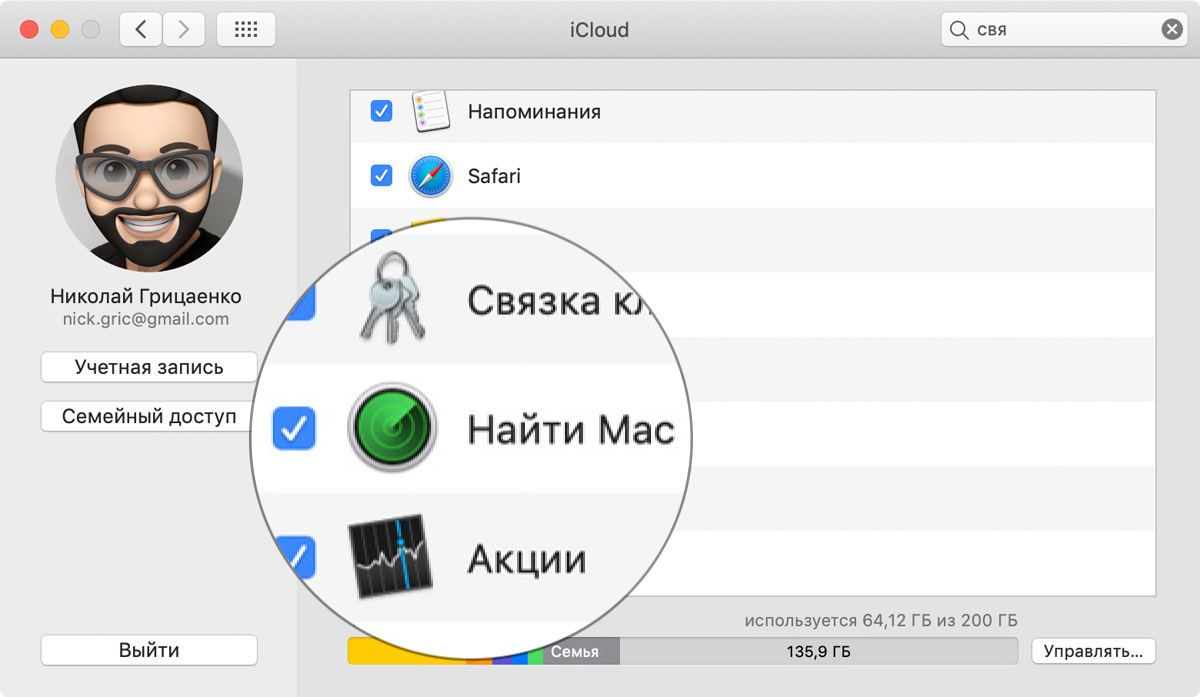Toggle the Найти Mac checkbox
1200x697 pixels.
[294, 429]
